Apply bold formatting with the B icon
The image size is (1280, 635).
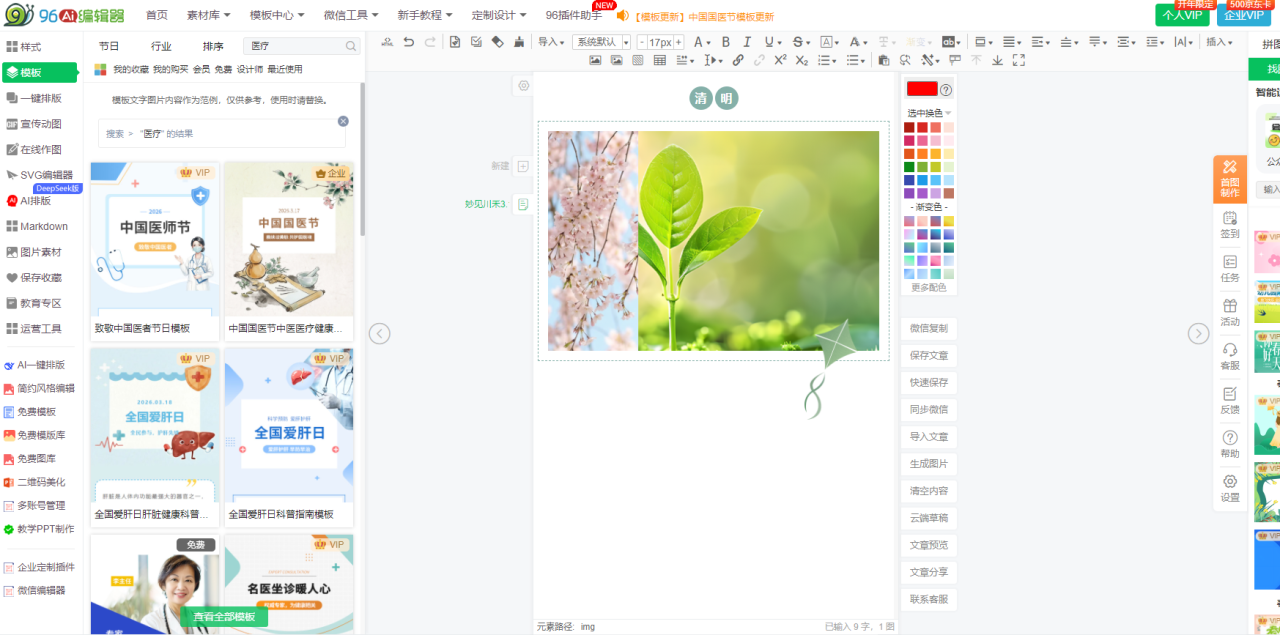pos(725,42)
